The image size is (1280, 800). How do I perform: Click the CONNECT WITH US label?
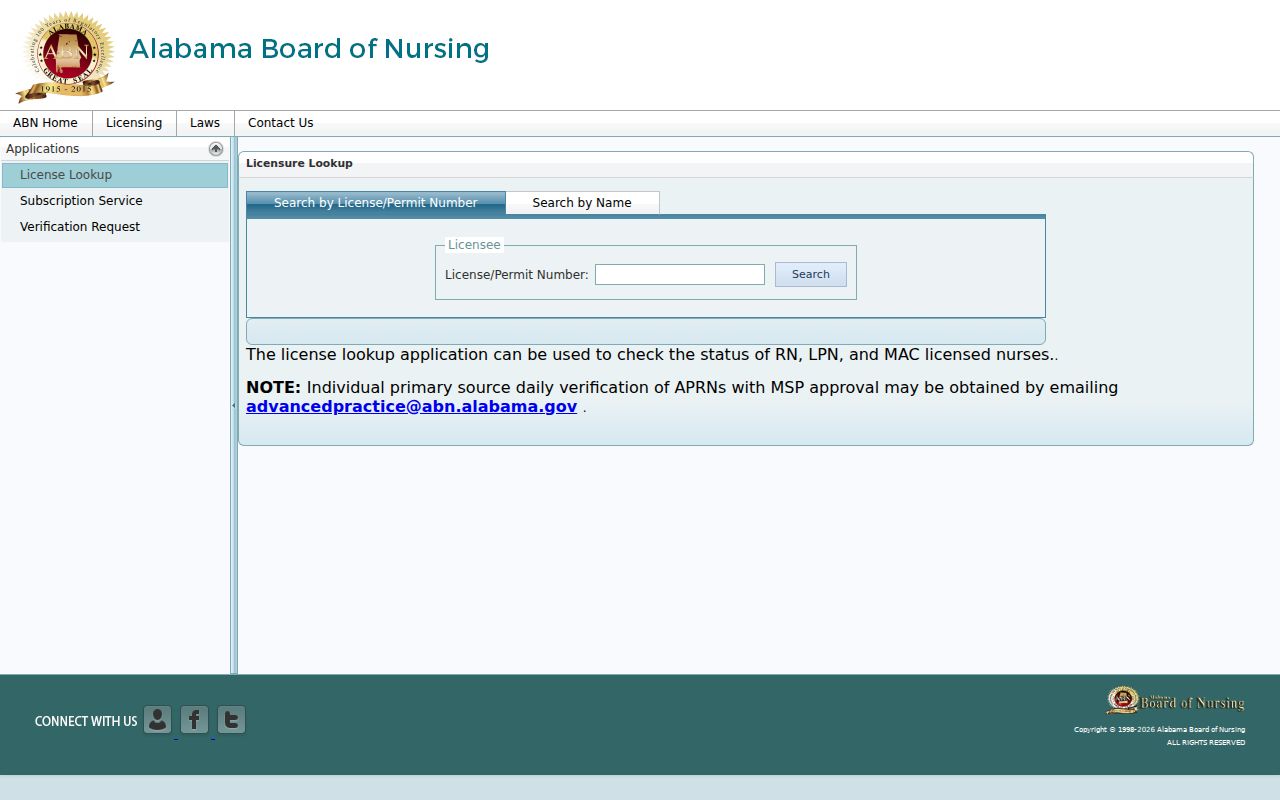point(86,721)
